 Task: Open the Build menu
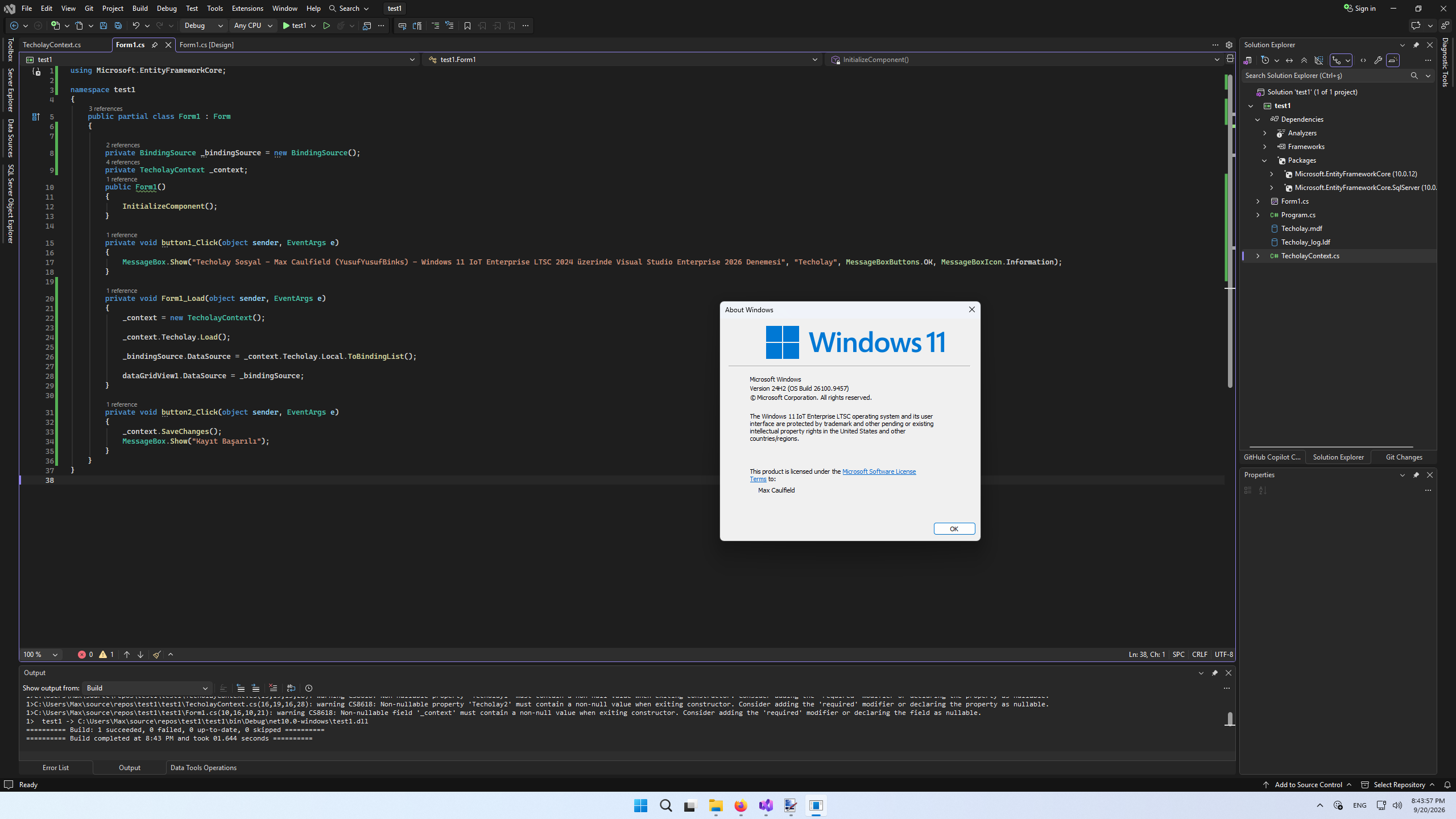click(140, 9)
